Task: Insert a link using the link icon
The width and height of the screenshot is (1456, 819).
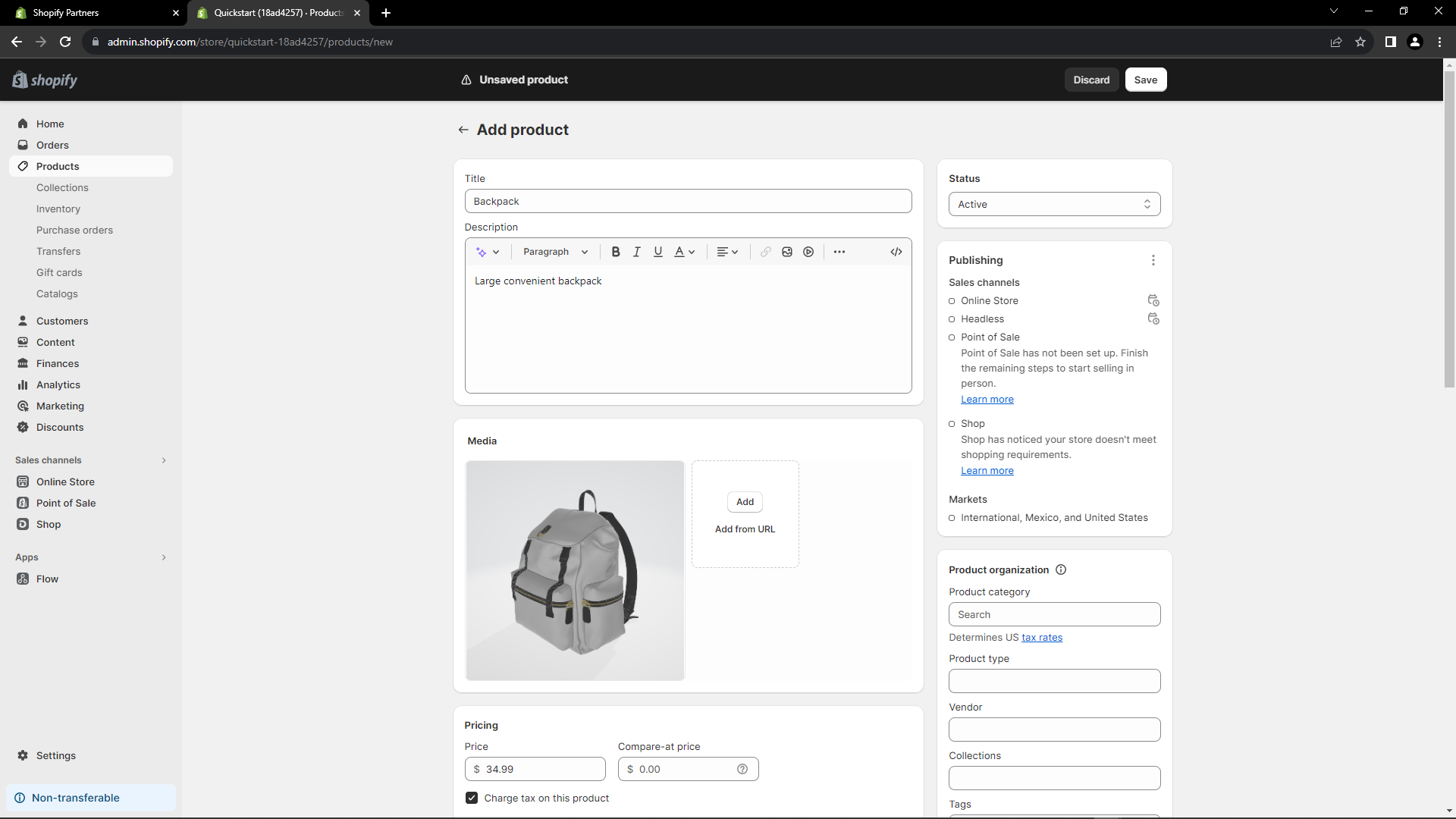Action: (x=765, y=251)
